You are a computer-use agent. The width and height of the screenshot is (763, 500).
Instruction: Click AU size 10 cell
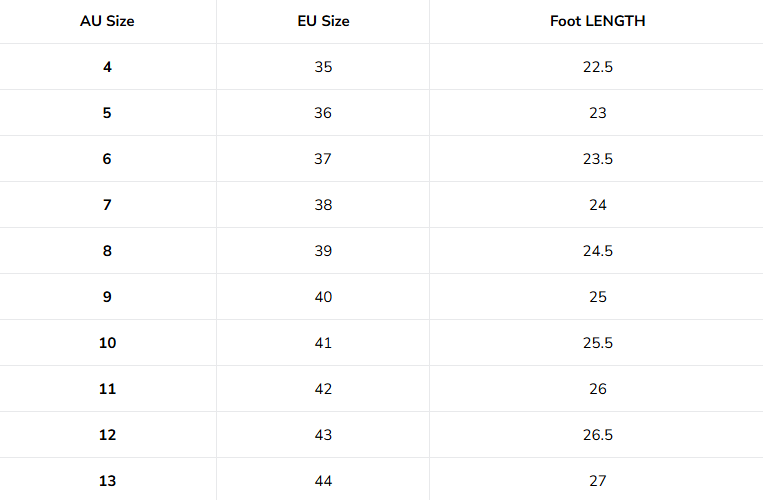(x=107, y=343)
